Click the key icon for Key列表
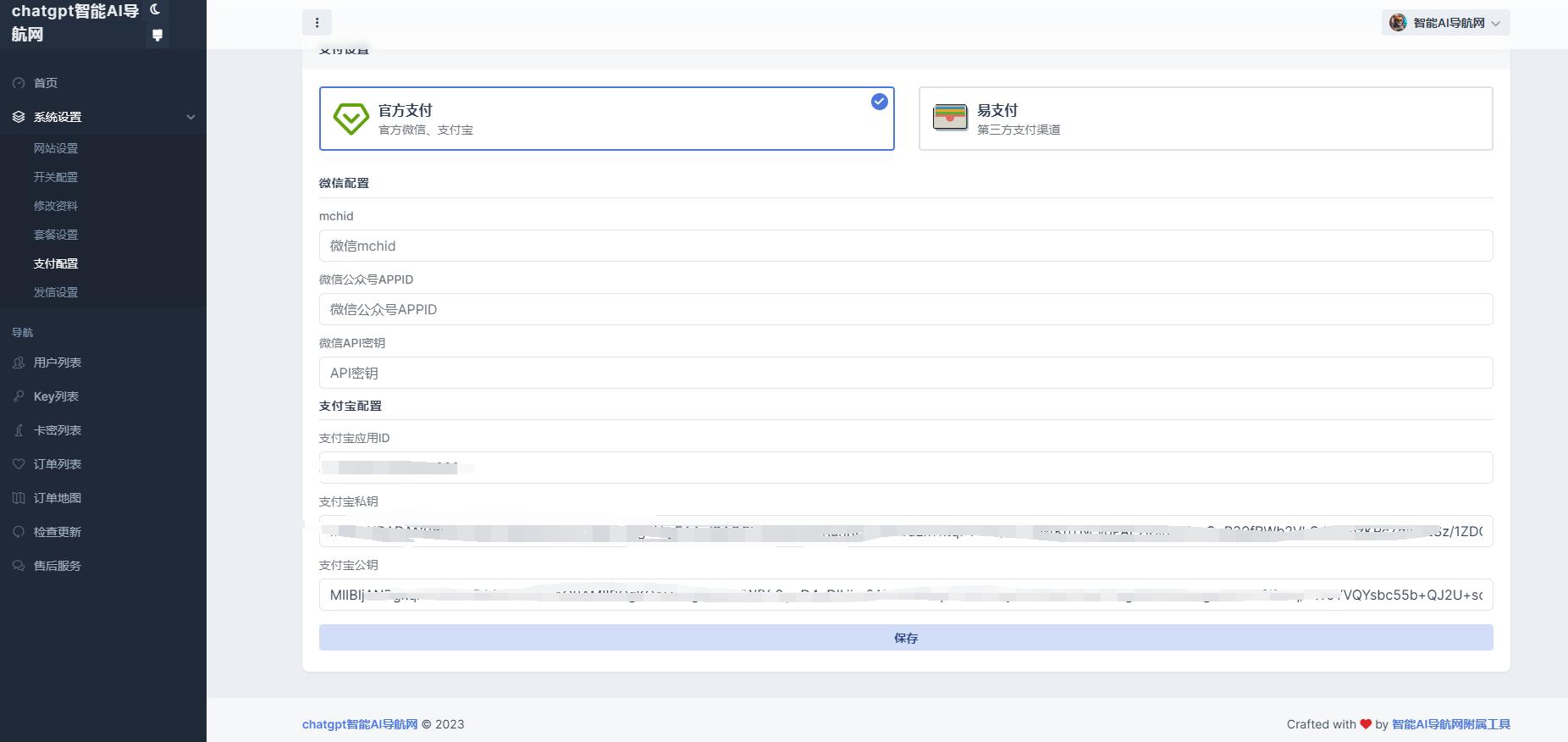Screen dimensions: 1568x742 click(x=19, y=396)
